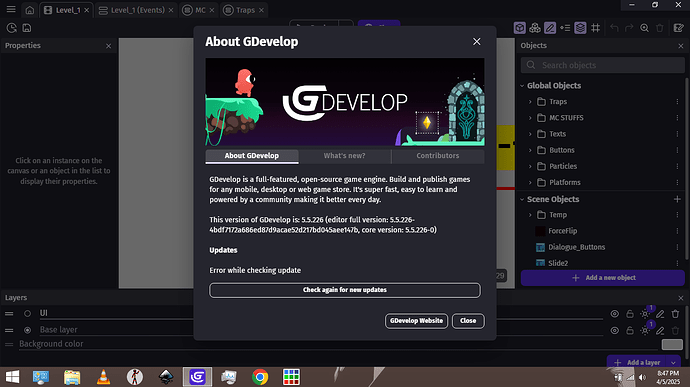Select the Dialogue_Buttons object
This screenshot has height=387, width=690.
[576, 247]
